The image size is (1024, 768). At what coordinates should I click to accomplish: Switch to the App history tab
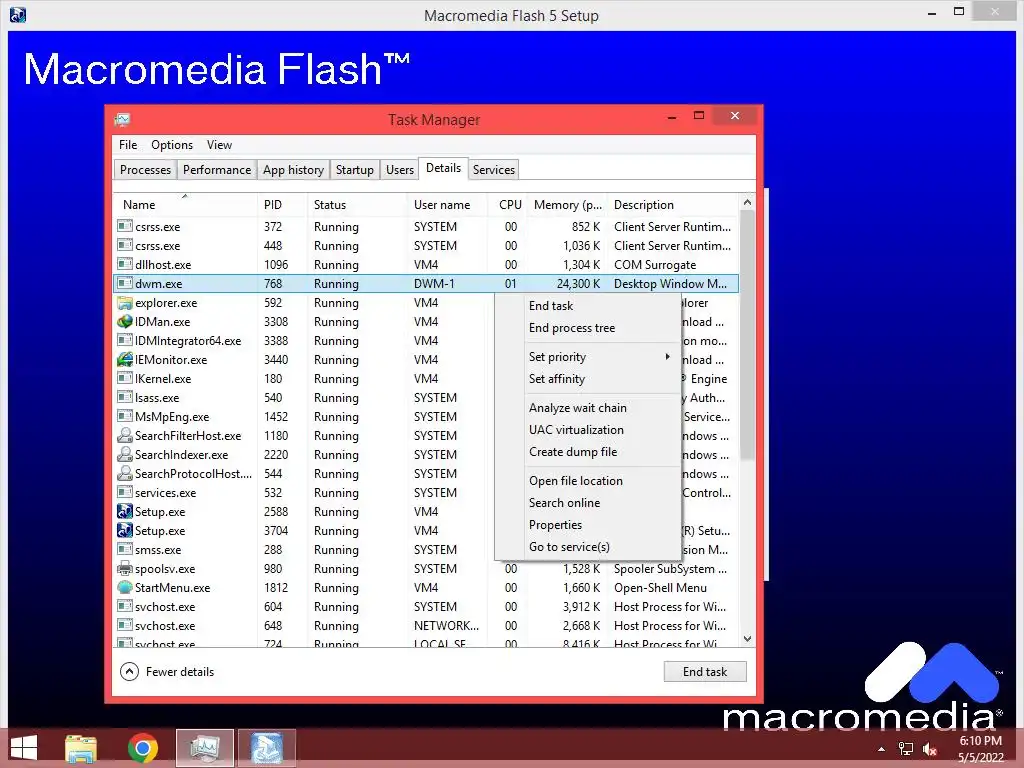(x=293, y=170)
